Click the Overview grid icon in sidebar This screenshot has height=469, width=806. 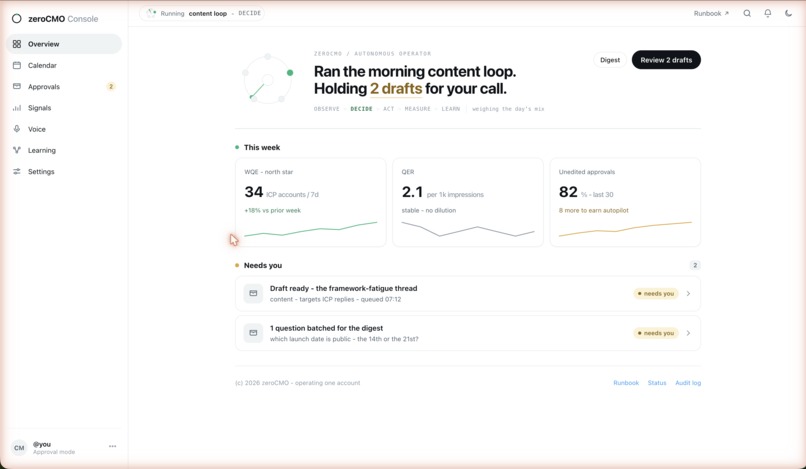pyautogui.click(x=17, y=44)
